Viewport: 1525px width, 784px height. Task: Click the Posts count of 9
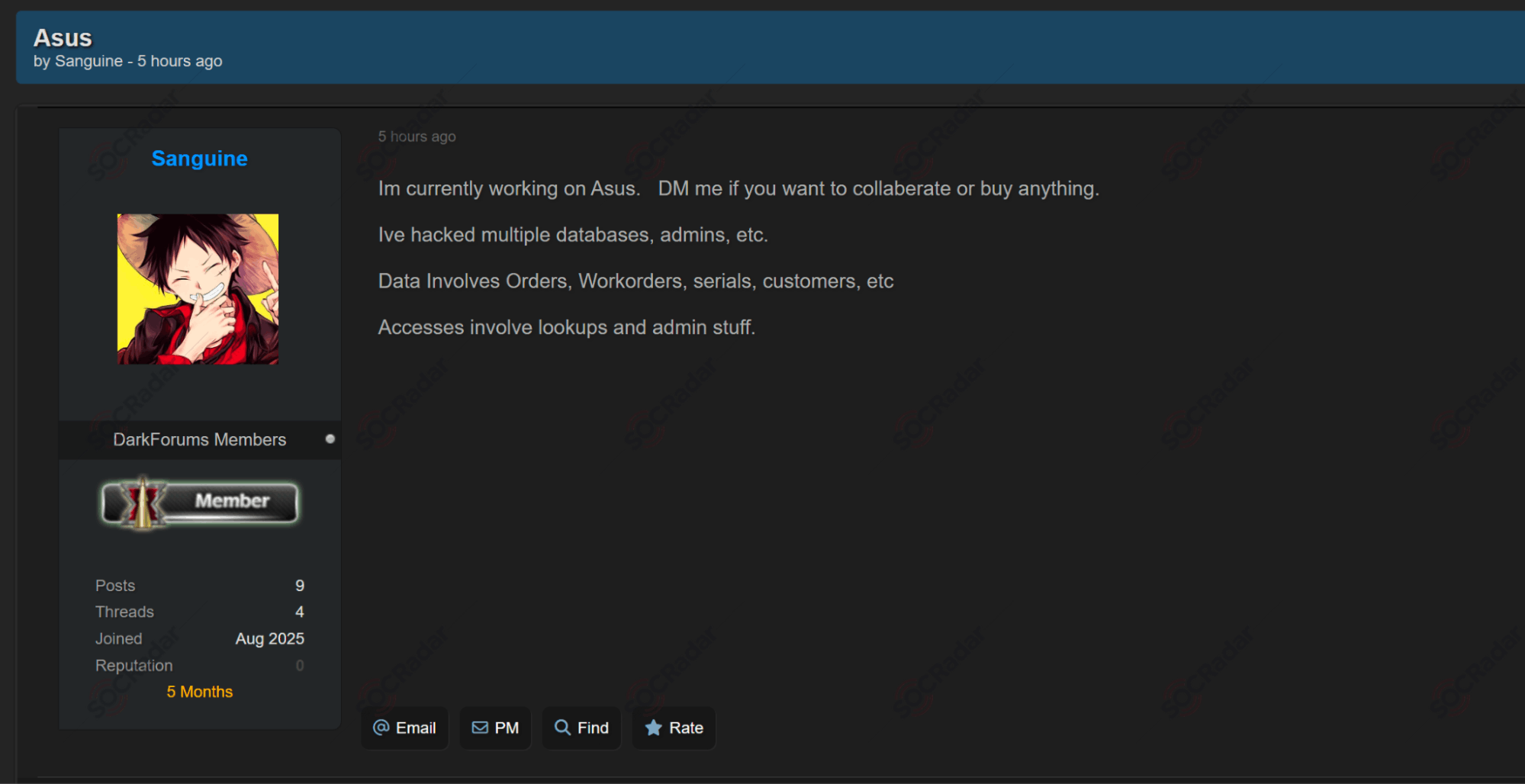click(300, 586)
